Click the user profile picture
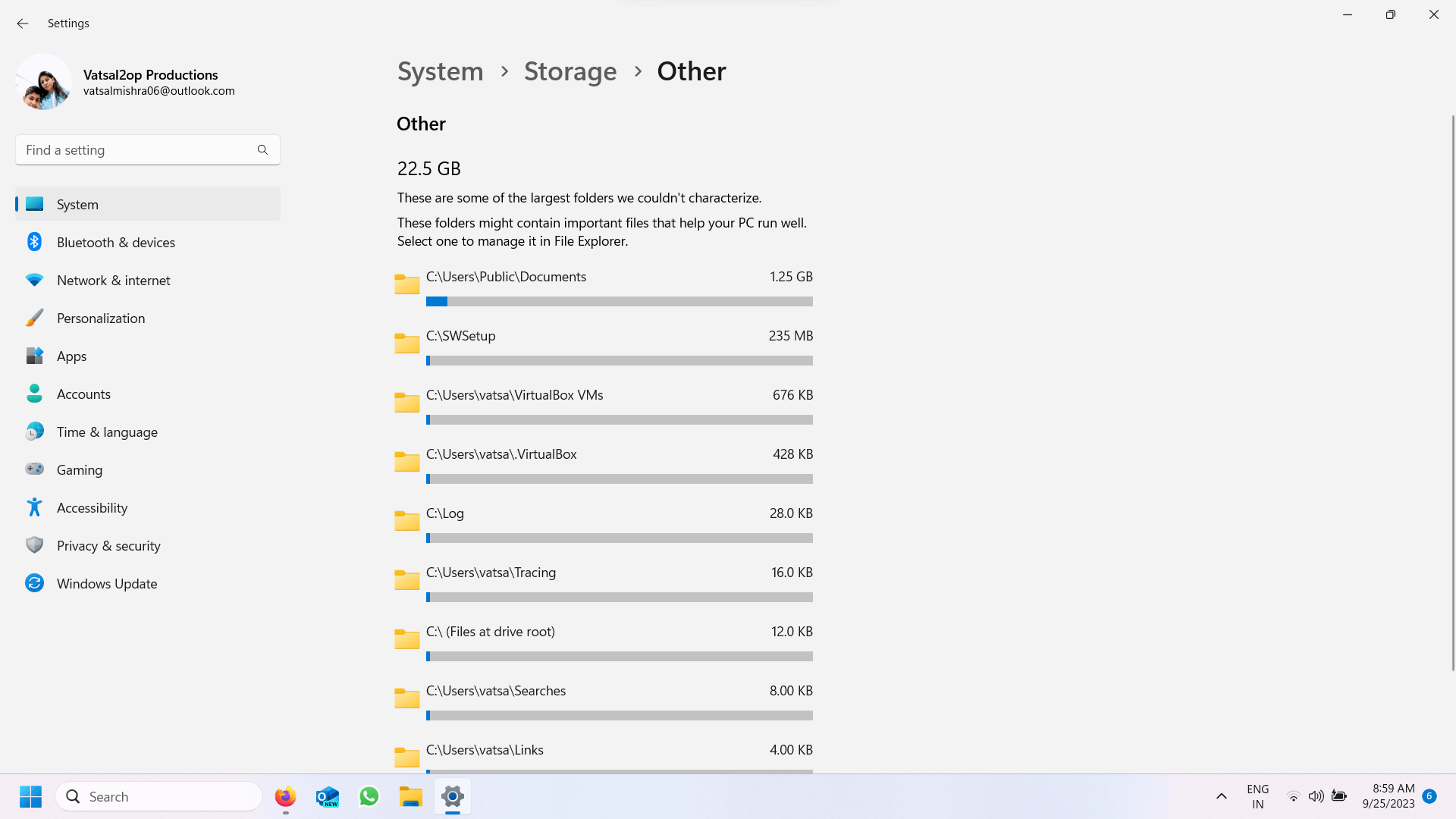 (43, 82)
